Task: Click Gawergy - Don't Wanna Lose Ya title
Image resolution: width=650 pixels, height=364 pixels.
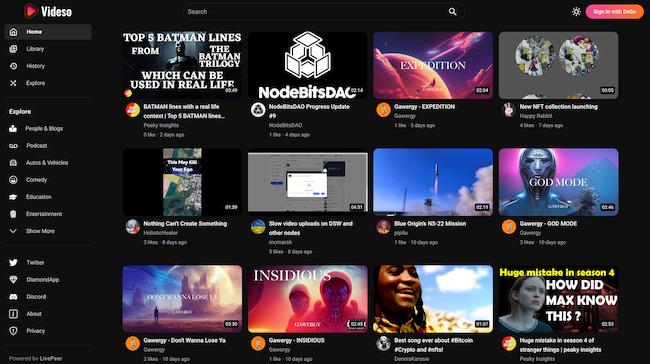Action: (184, 340)
